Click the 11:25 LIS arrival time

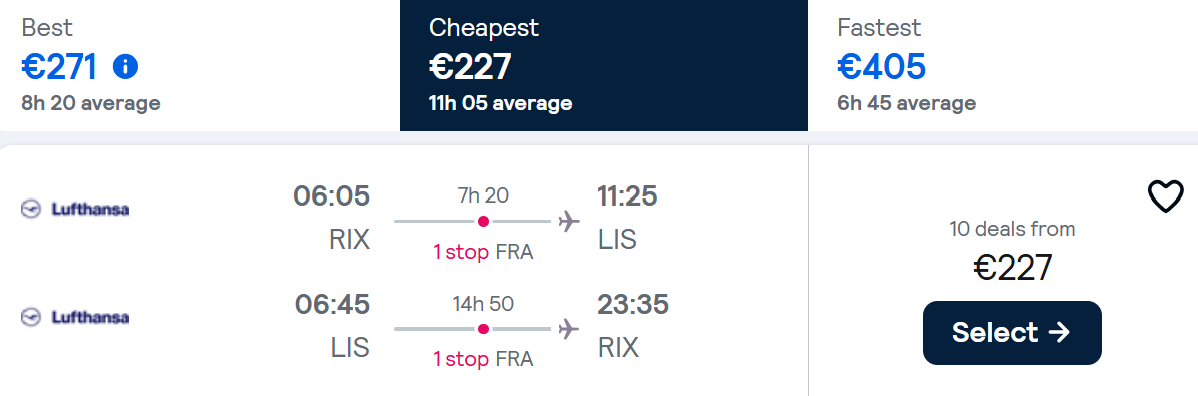[627, 196]
